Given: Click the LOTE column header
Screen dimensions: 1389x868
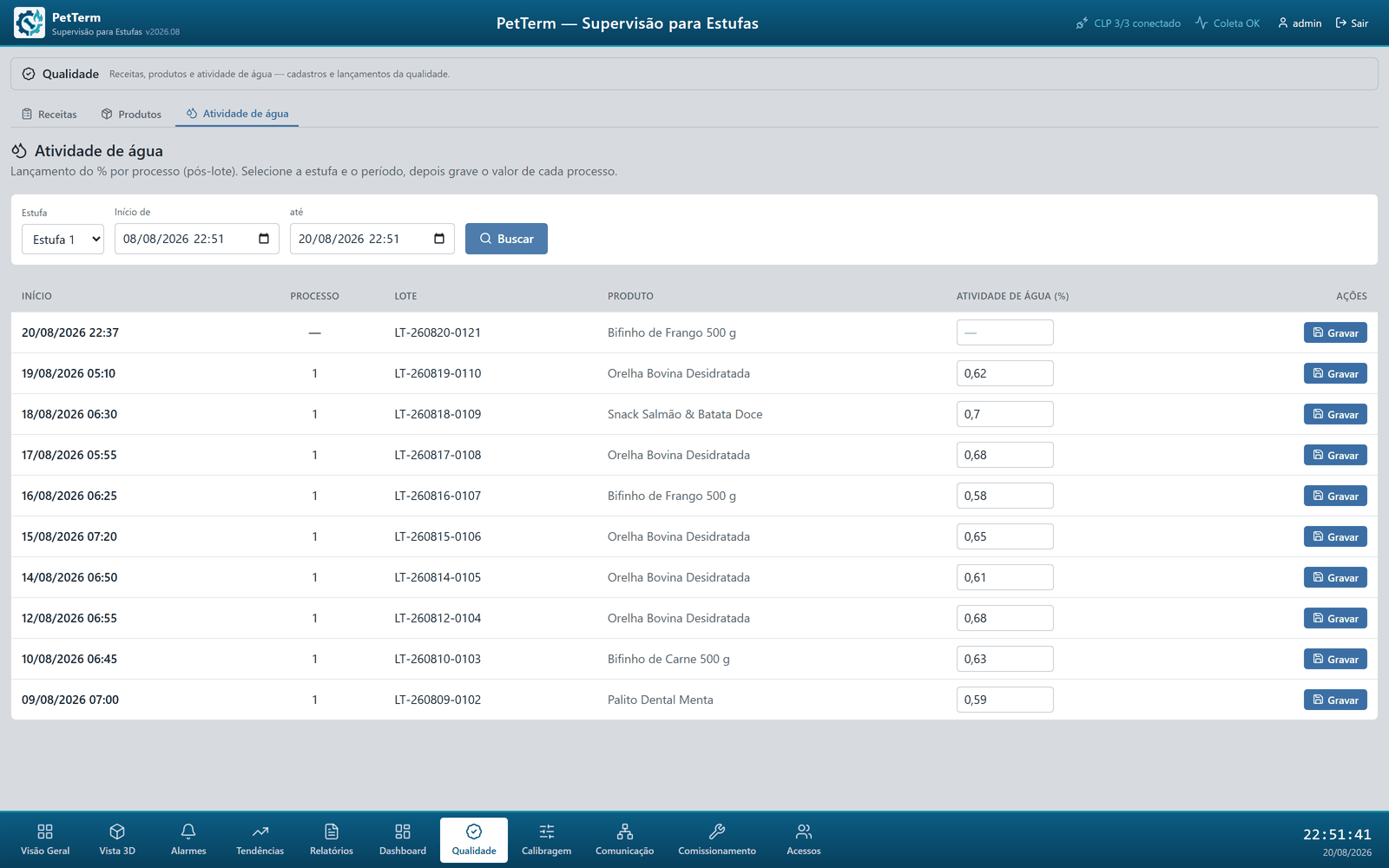Looking at the screenshot, I should (405, 296).
